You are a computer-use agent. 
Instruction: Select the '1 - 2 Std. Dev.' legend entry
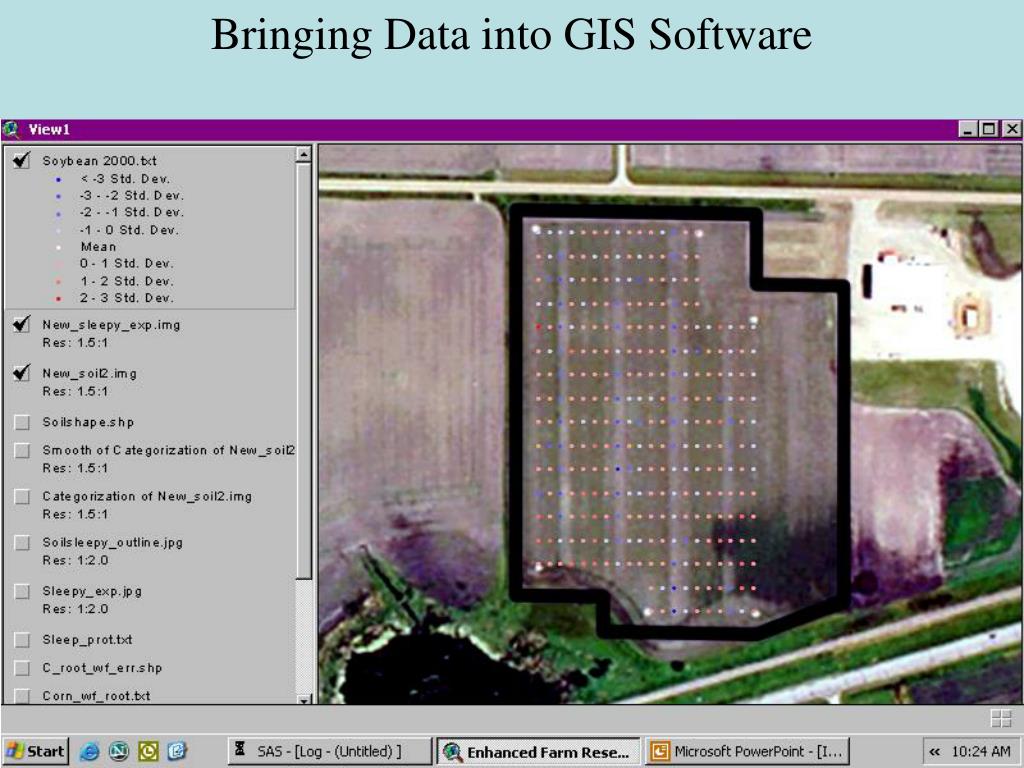127,281
